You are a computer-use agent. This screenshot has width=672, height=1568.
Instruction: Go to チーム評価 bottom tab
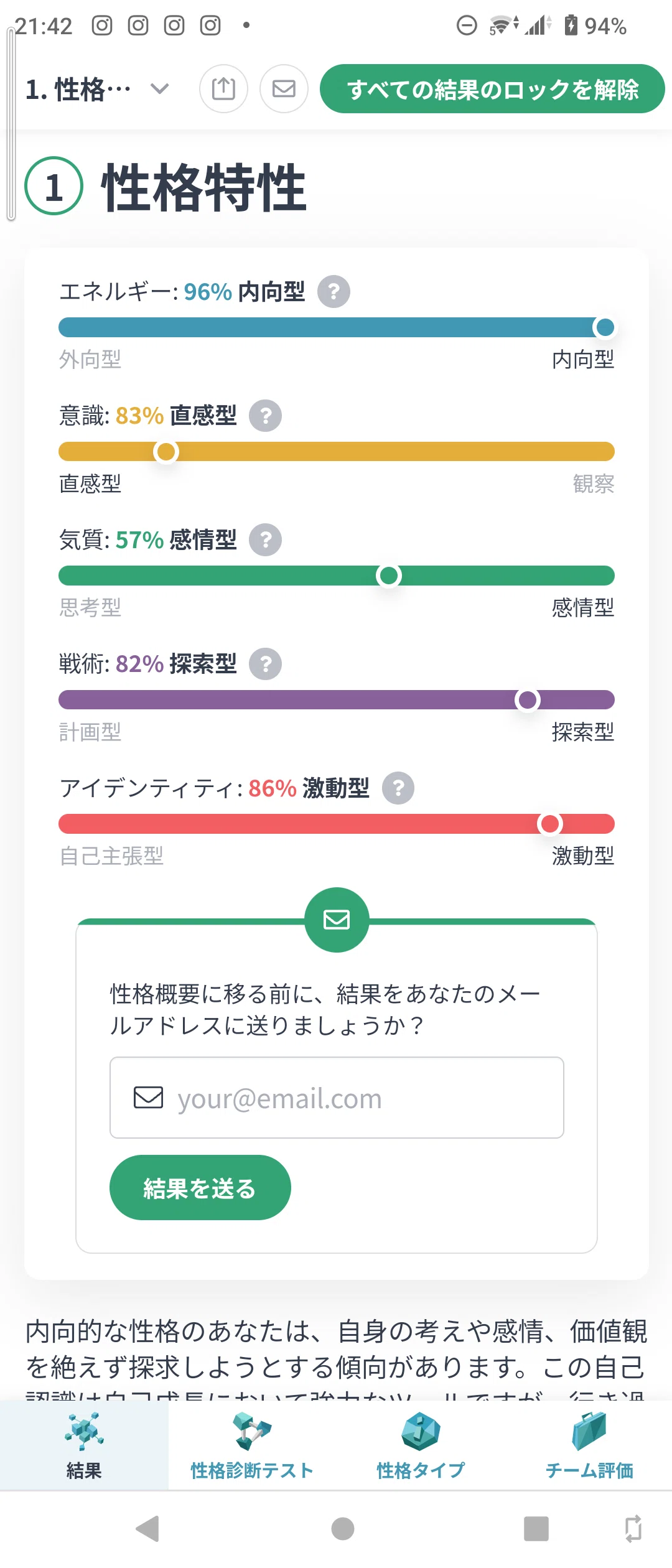[589, 1445]
